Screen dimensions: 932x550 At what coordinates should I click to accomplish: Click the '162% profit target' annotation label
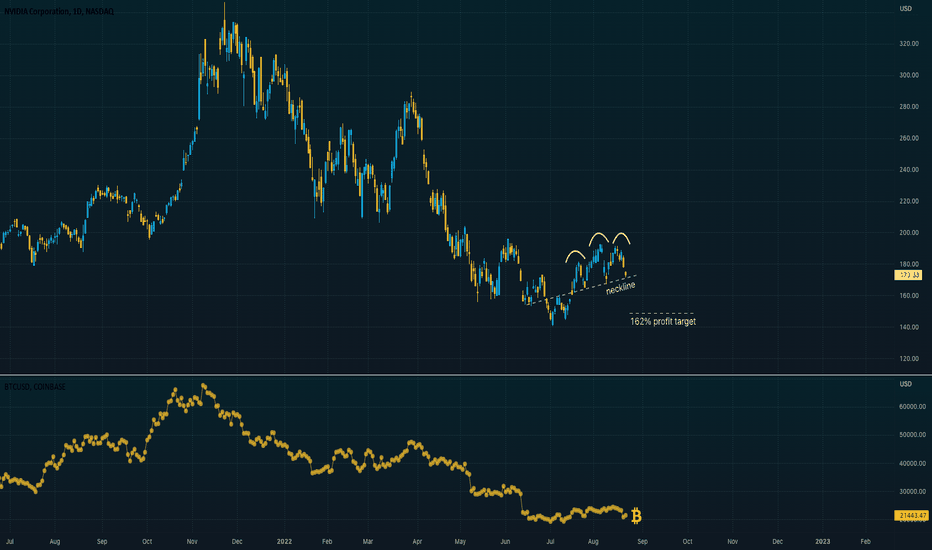[x=663, y=322]
